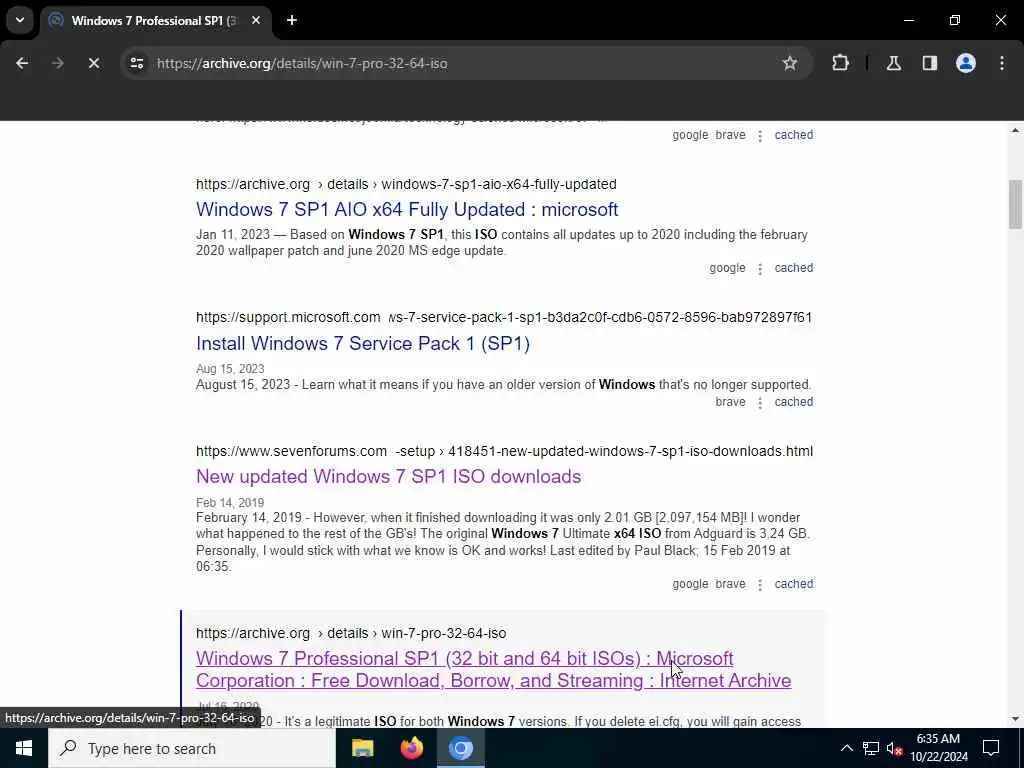Toggle the browser side panel
Image resolution: width=1024 pixels, height=768 pixels.
(x=929, y=63)
